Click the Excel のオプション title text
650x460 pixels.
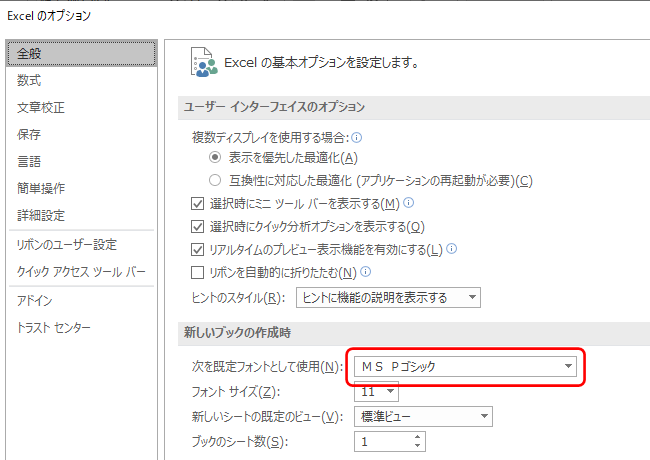[49, 16]
